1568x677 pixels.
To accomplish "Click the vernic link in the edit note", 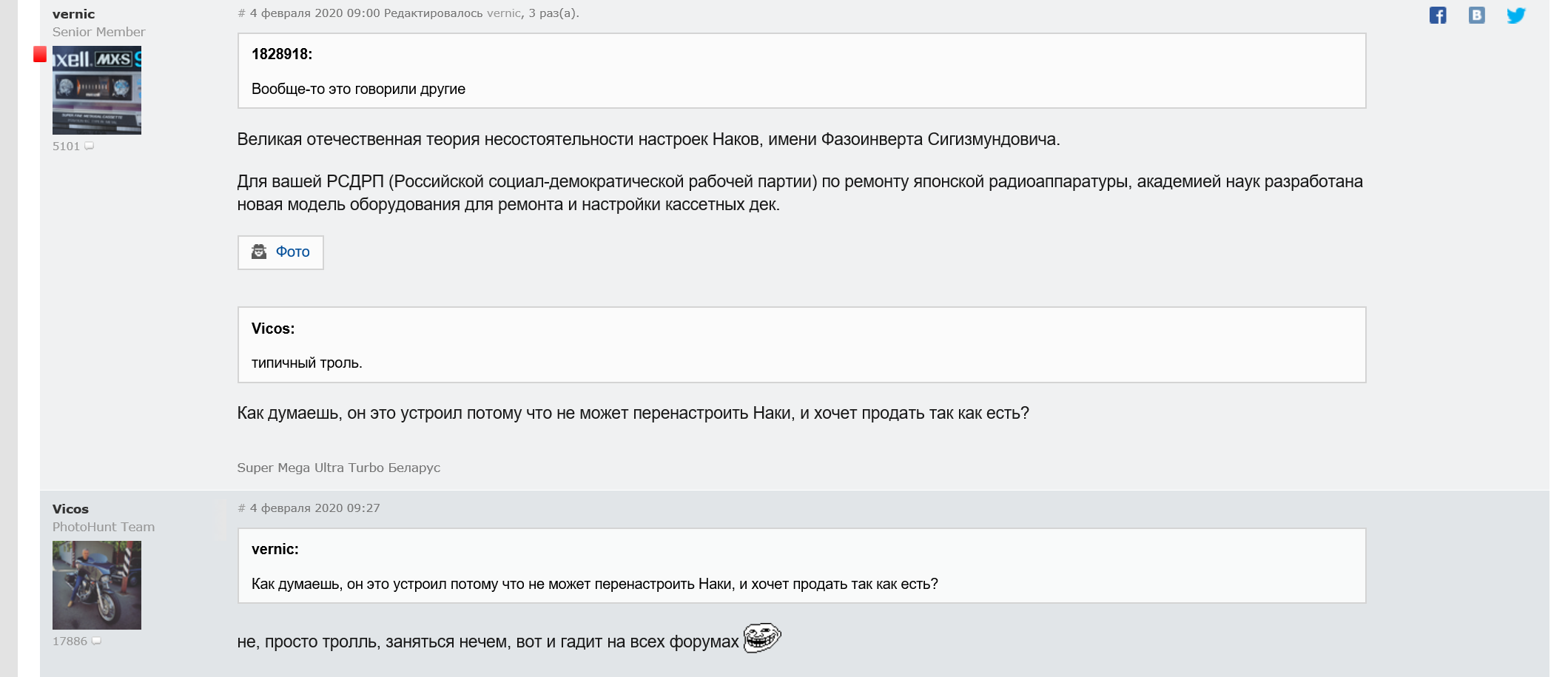I will click(x=503, y=13).
